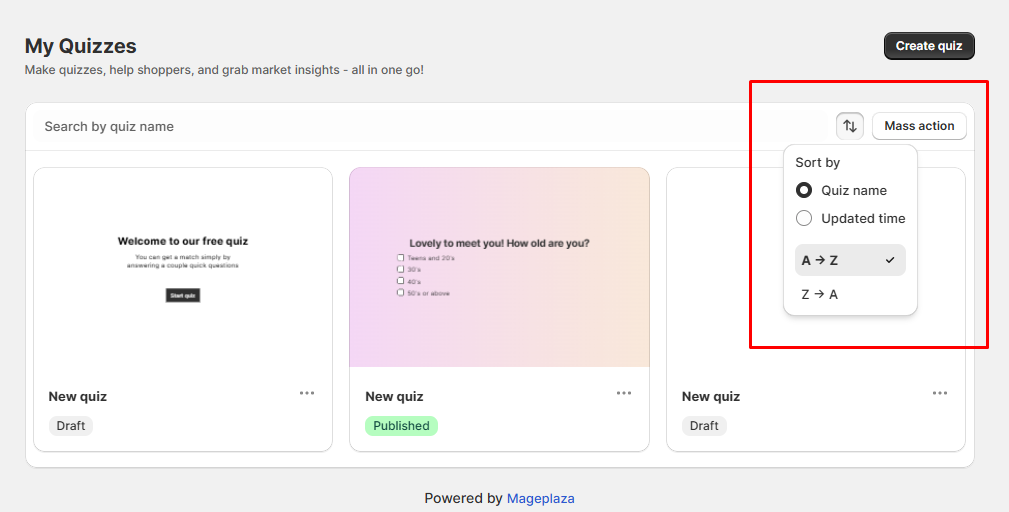
Task: Click the sort arrows icon button
Action: pyautogui.click(x=849, y=126)
